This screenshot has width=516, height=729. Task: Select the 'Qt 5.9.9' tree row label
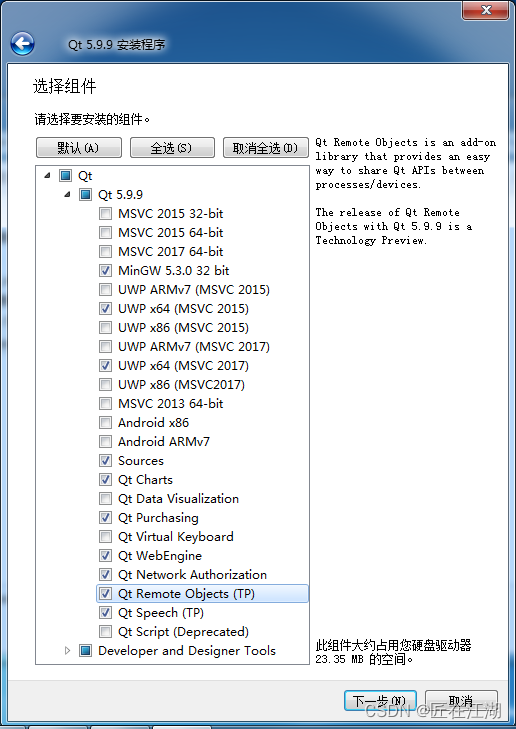[120, 195]
